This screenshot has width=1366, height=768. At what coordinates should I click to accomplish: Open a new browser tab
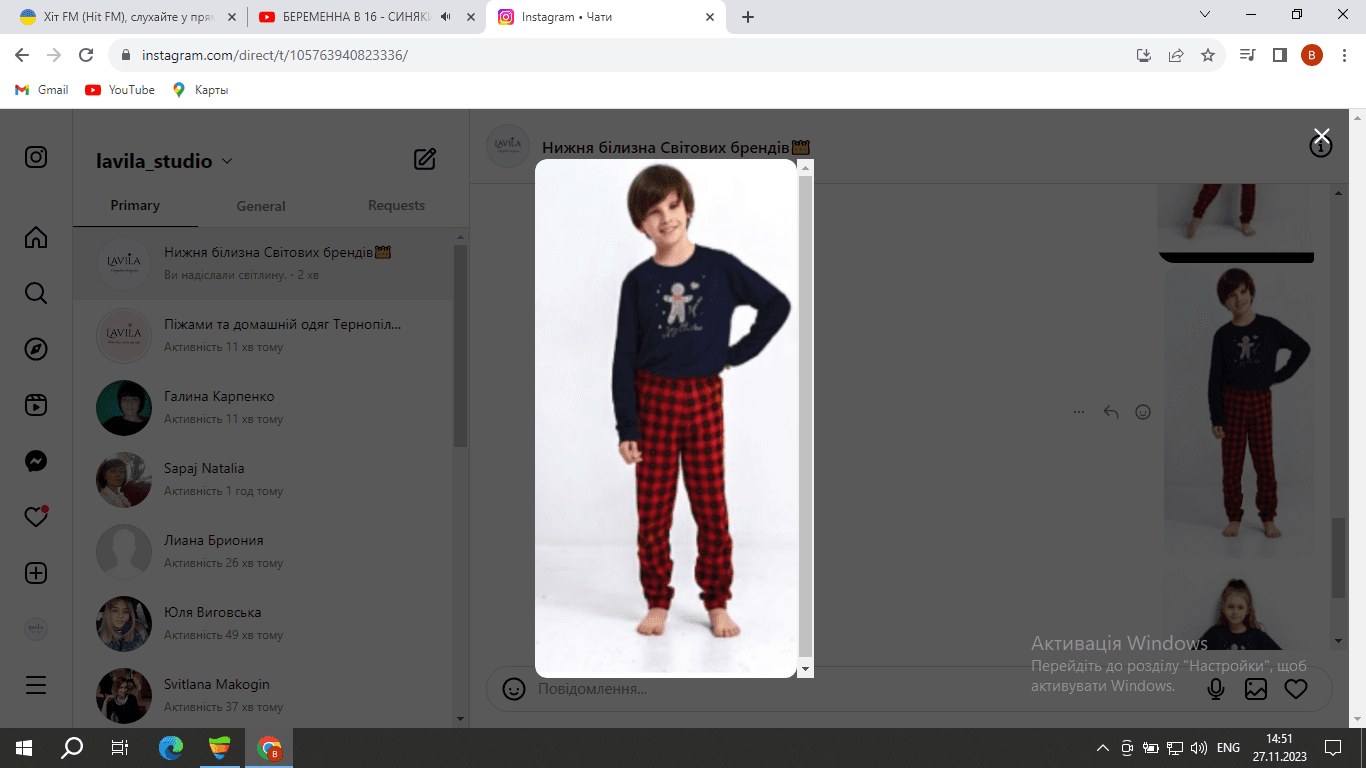coord(748,17)
